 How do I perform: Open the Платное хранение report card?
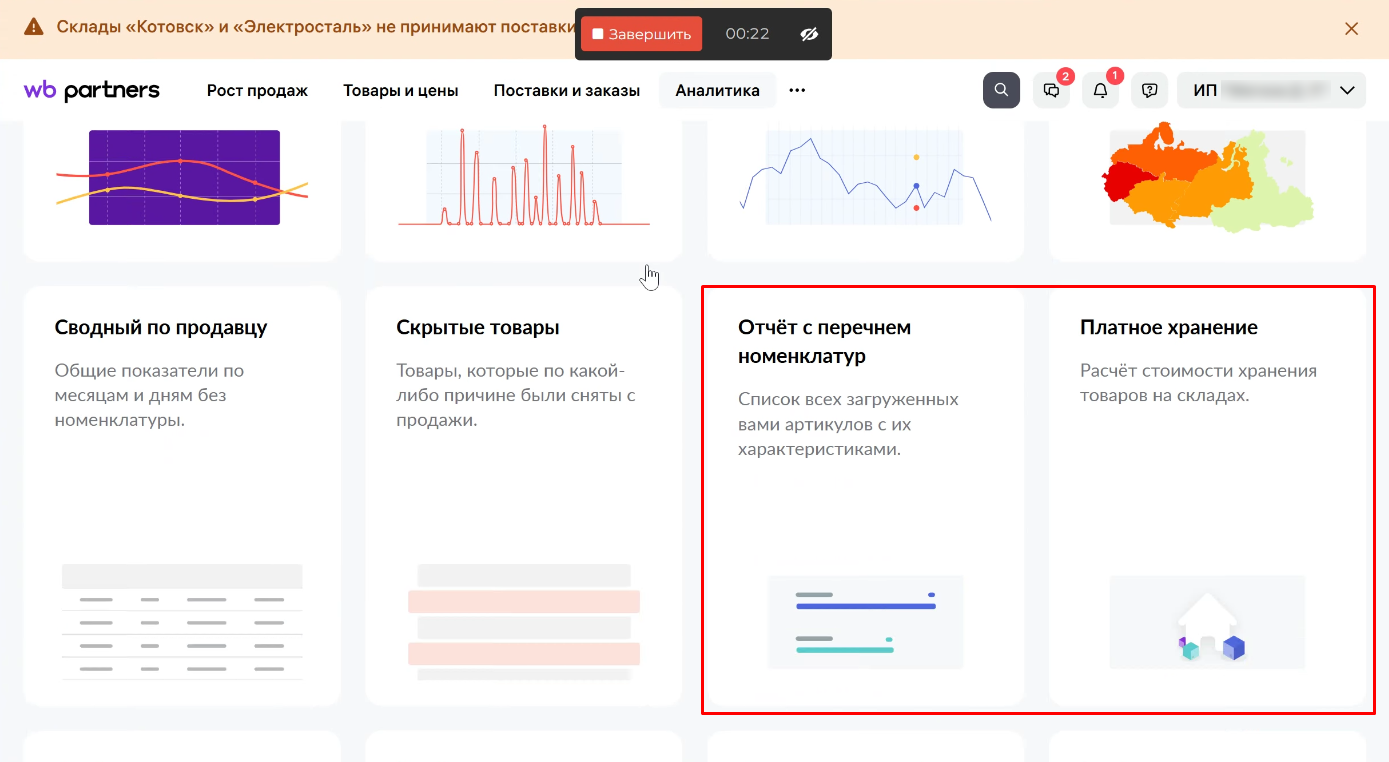(x=1208, y=497)
